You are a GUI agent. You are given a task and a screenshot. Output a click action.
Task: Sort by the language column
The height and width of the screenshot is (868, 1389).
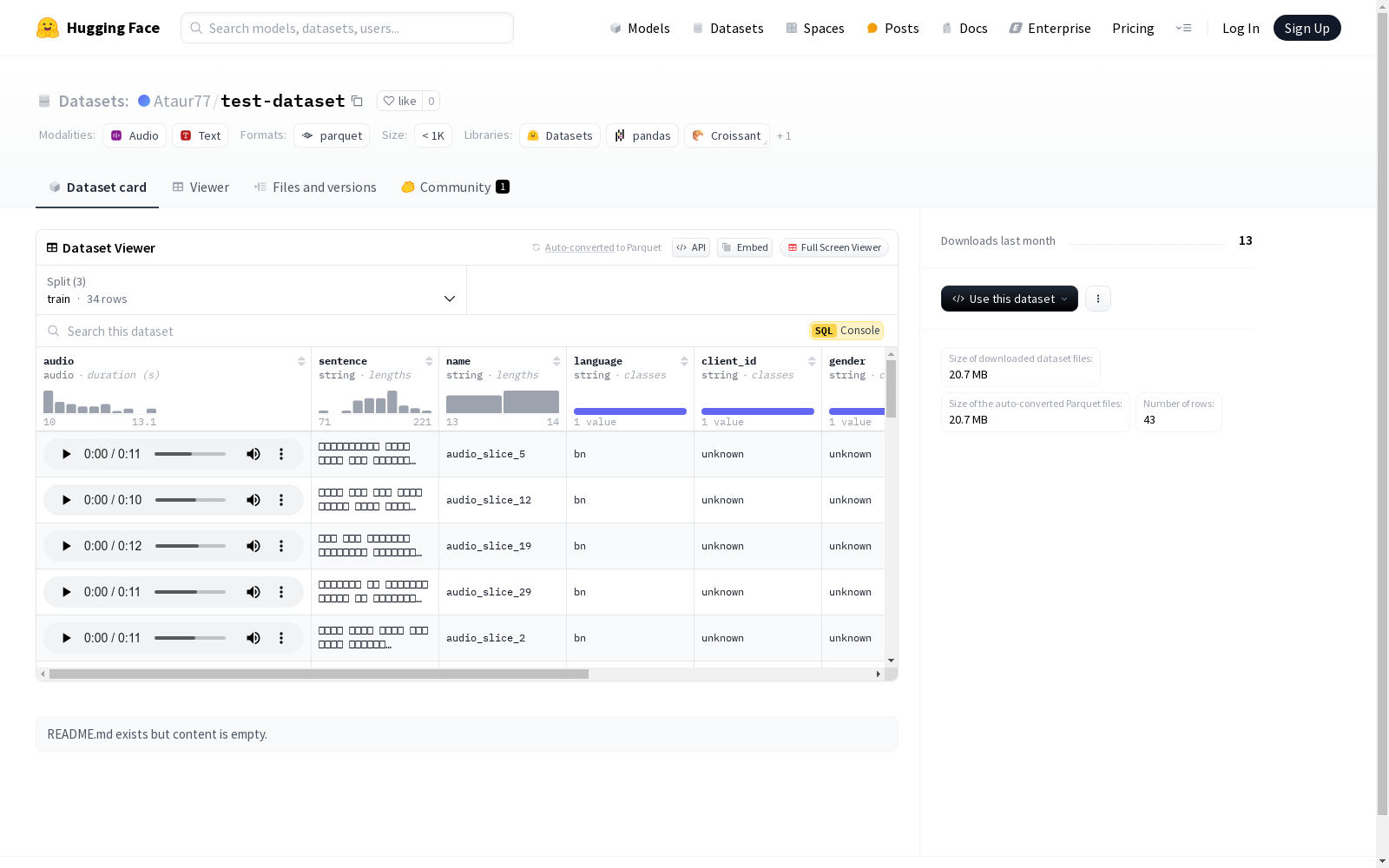pos(684,361)
